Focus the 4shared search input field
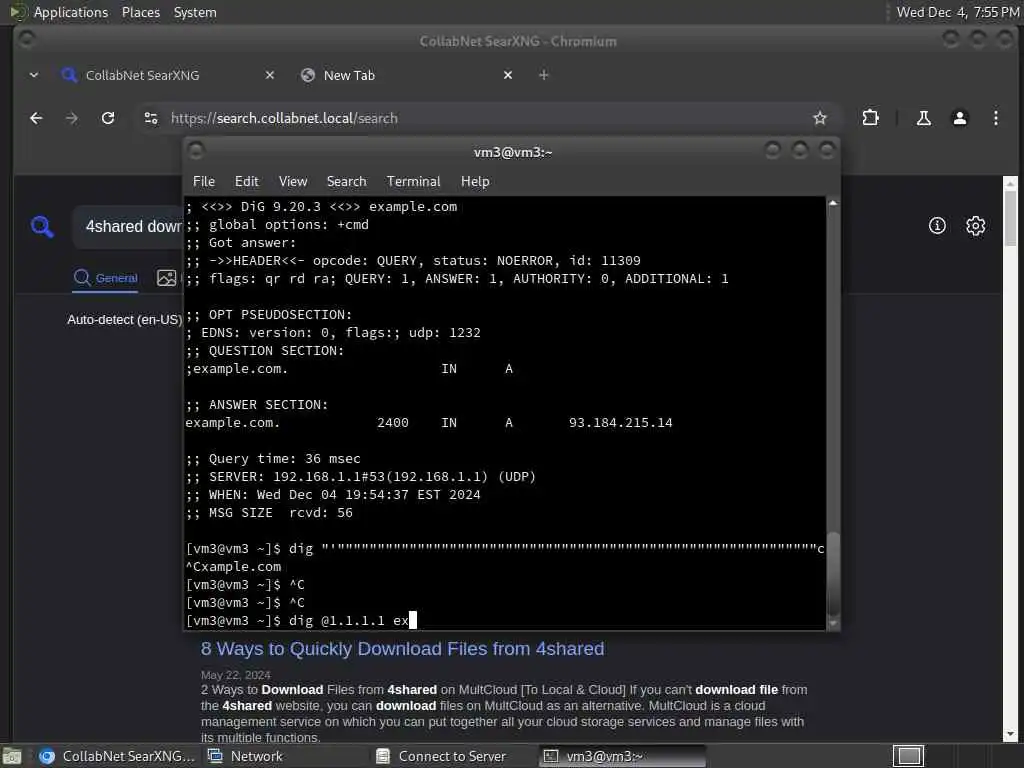This screenshot has height=768, width=1024. (x=129, y=227)
